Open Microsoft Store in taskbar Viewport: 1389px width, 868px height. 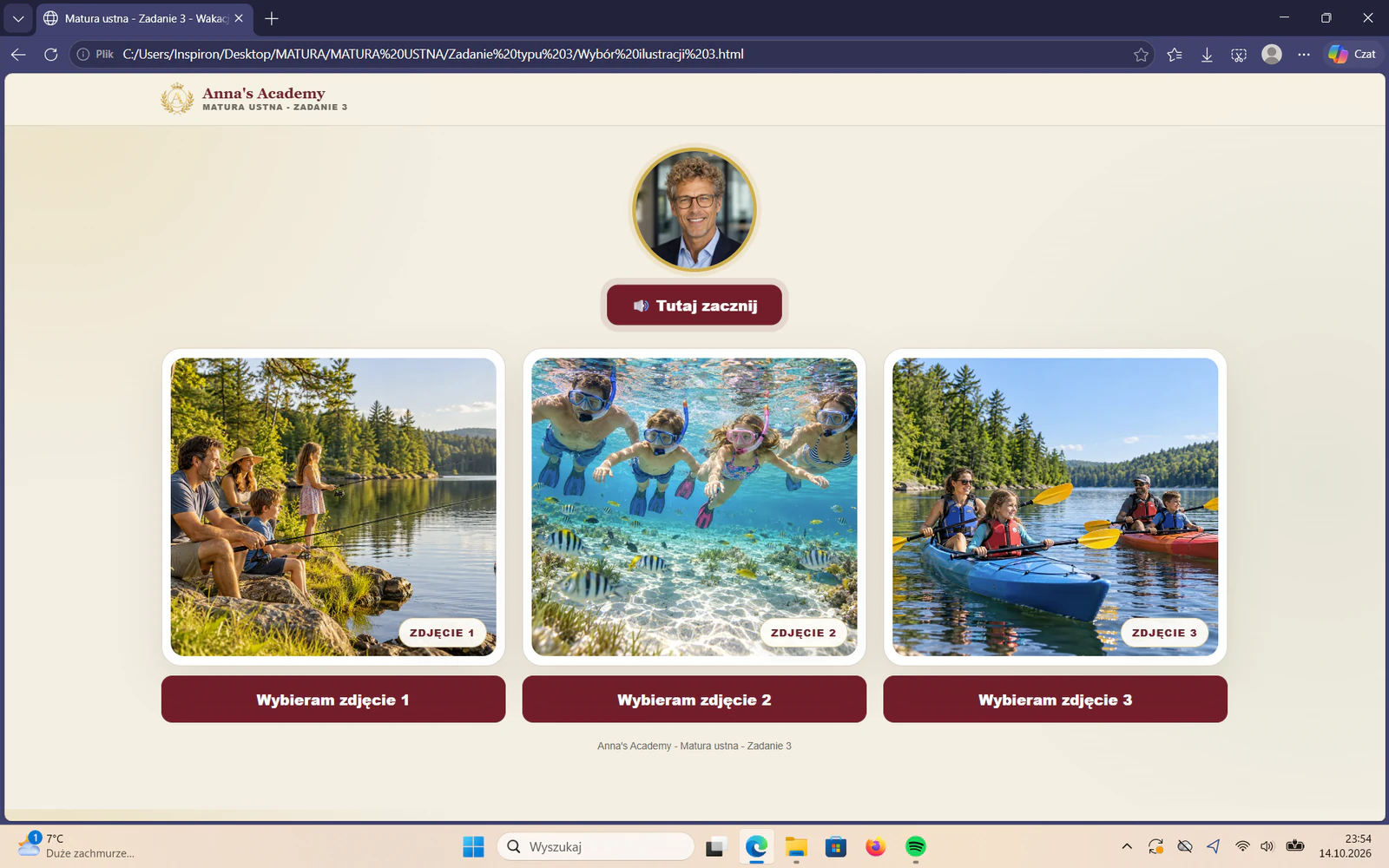(x=836, y=846)
